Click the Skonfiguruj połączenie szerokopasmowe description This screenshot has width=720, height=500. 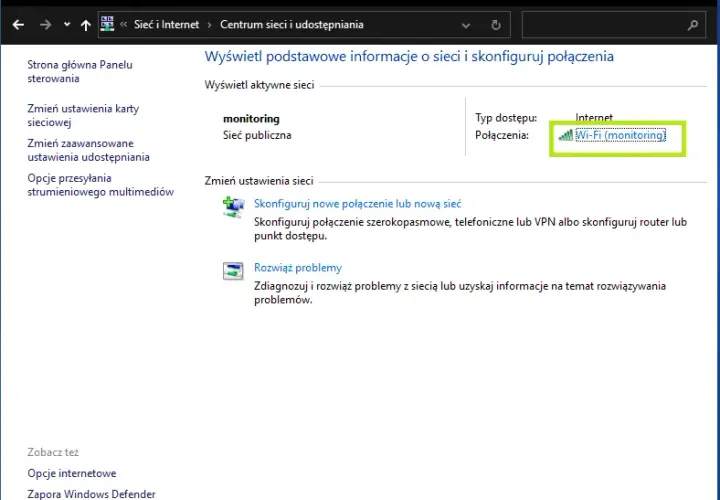(x=471, y=229)
